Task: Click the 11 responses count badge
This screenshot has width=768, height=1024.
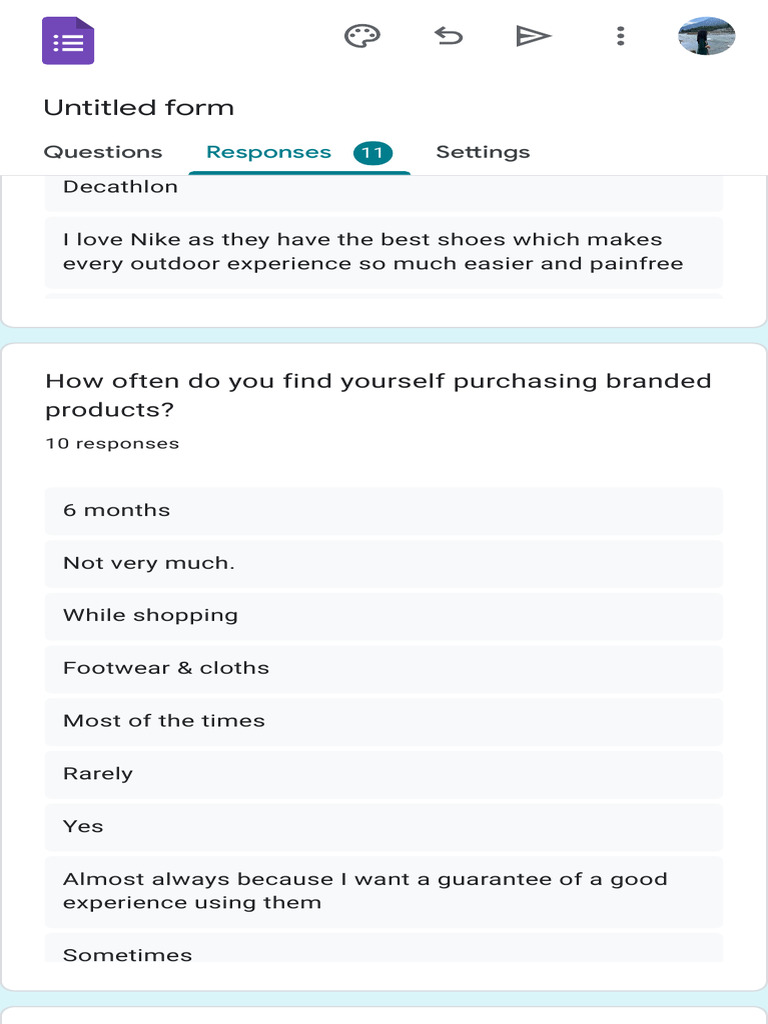Action: 373,153
